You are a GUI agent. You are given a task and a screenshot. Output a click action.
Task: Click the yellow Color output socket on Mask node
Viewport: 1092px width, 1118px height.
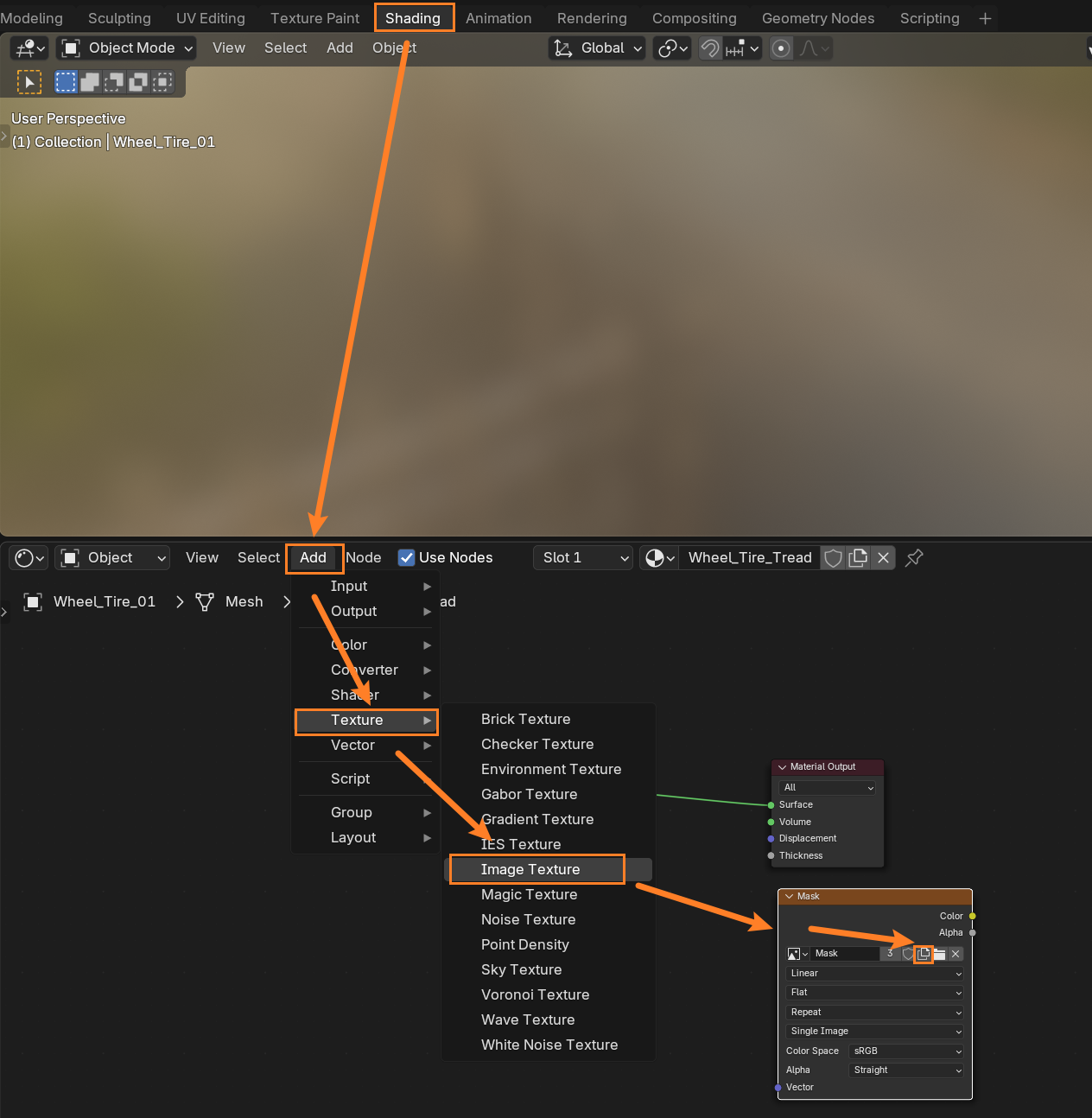[972, 916]
